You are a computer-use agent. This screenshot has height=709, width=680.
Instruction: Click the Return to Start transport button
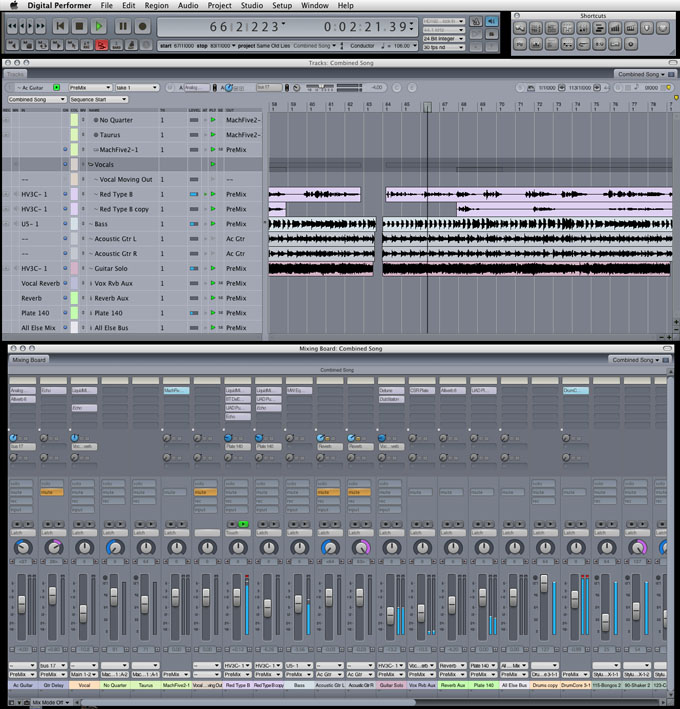(60, 26)
